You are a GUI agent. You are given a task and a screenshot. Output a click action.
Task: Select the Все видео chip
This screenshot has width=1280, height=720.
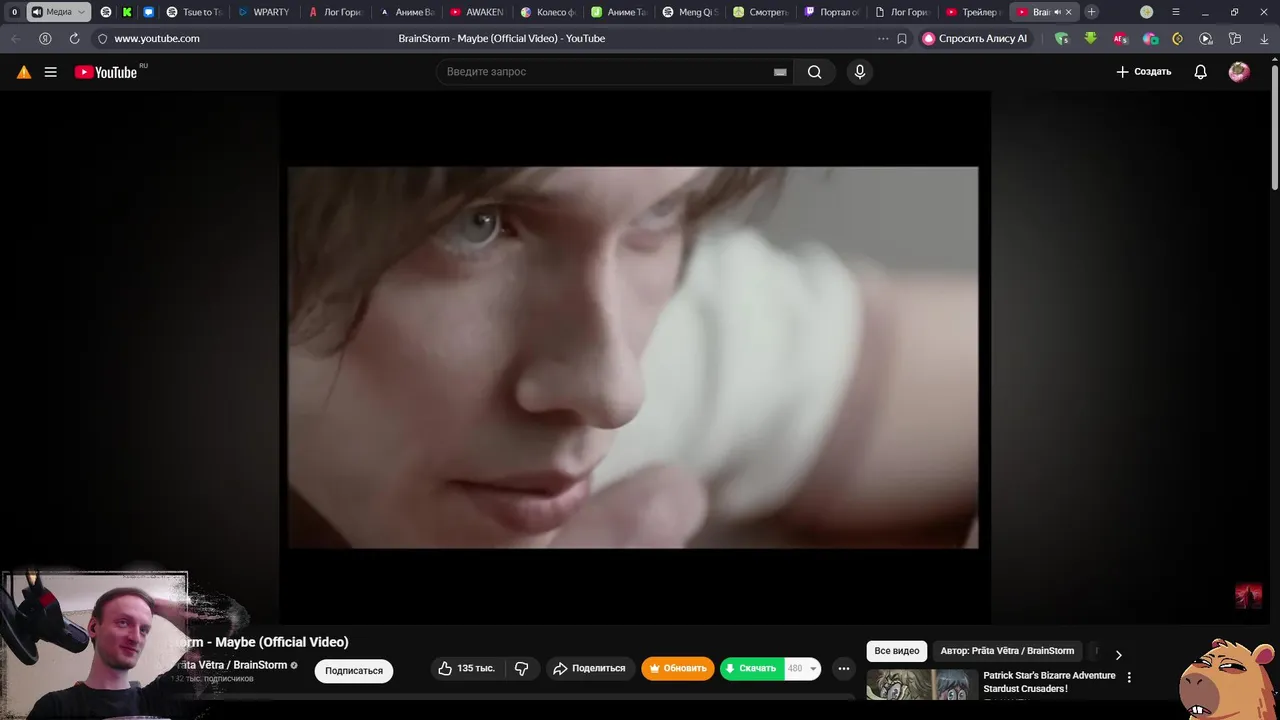[x=896, y=651]
